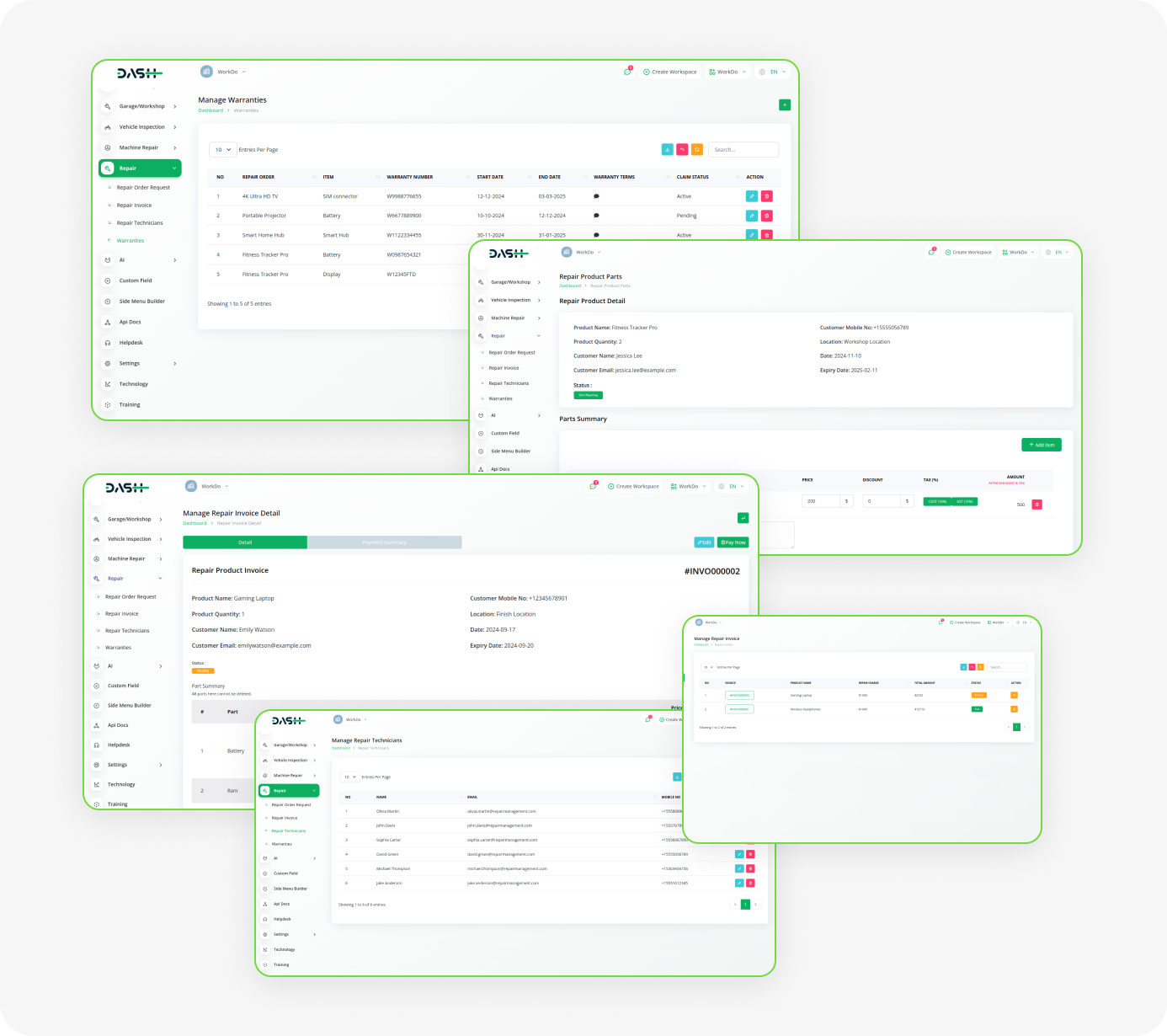Delete technician Jake Anderson row
This screenshot has height=1036, width=1167.
(x=750, y=883)
